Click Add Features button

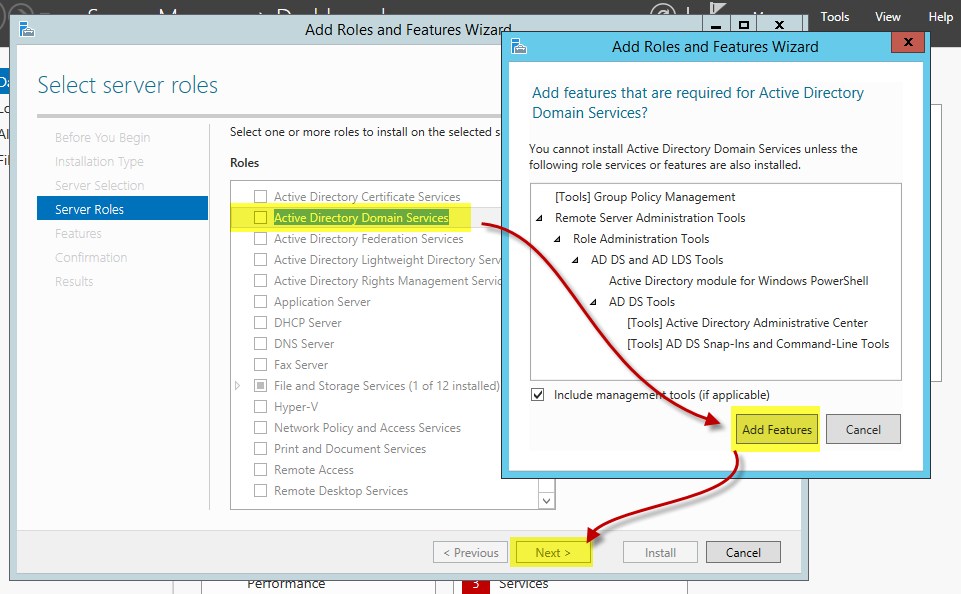pos(777,429)
